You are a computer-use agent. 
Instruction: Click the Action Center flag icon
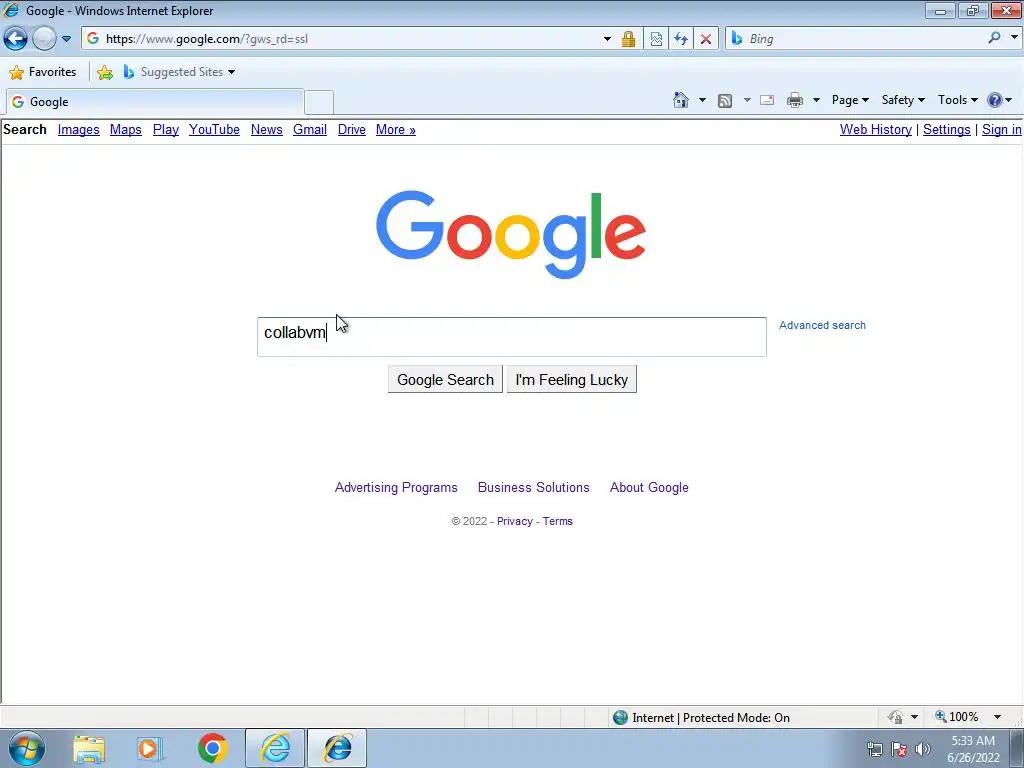pyautogui.click(x=899, y=749)
